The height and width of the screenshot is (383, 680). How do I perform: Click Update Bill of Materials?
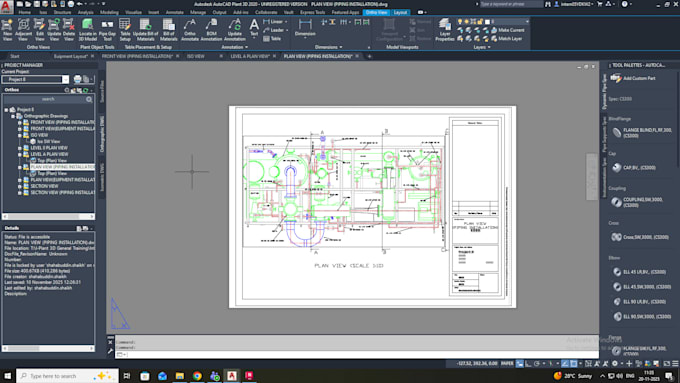tap(145, 30)
